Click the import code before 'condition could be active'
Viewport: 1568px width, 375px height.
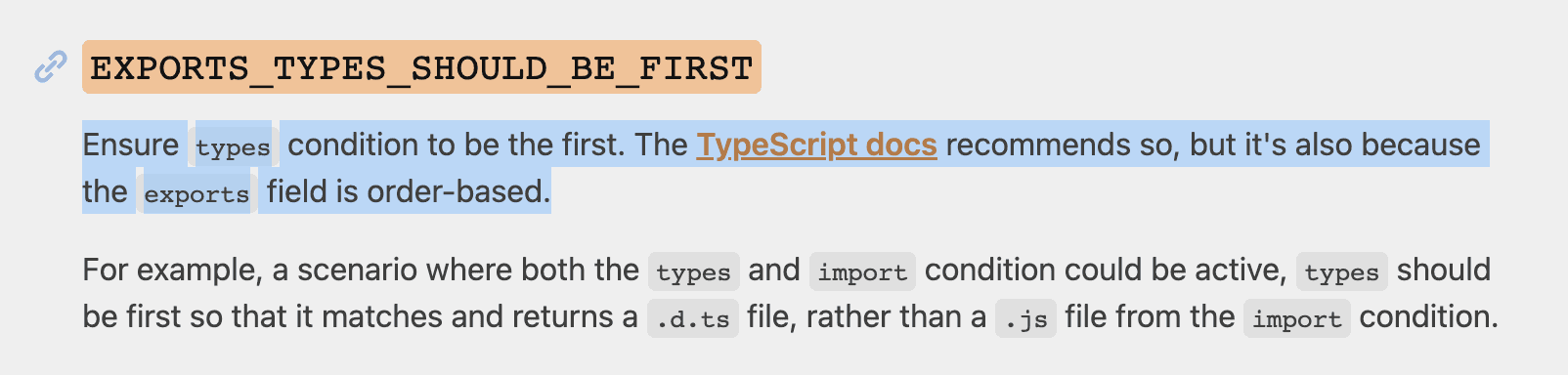(x=862, y=271)
